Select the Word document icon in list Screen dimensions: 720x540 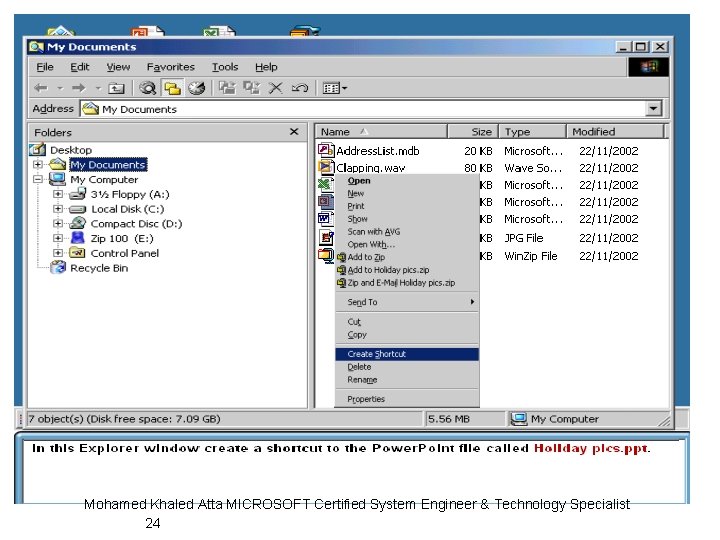click(326, 218)
